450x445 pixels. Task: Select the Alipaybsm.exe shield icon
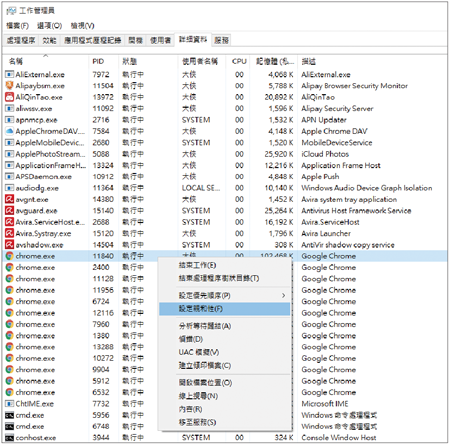pyautogui.click(x=9, y=86)
